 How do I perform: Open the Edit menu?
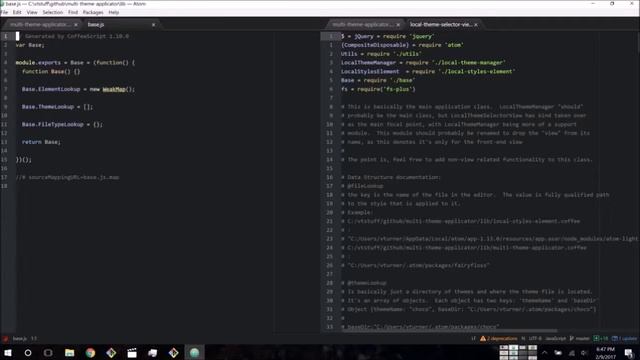click(17, 12)
